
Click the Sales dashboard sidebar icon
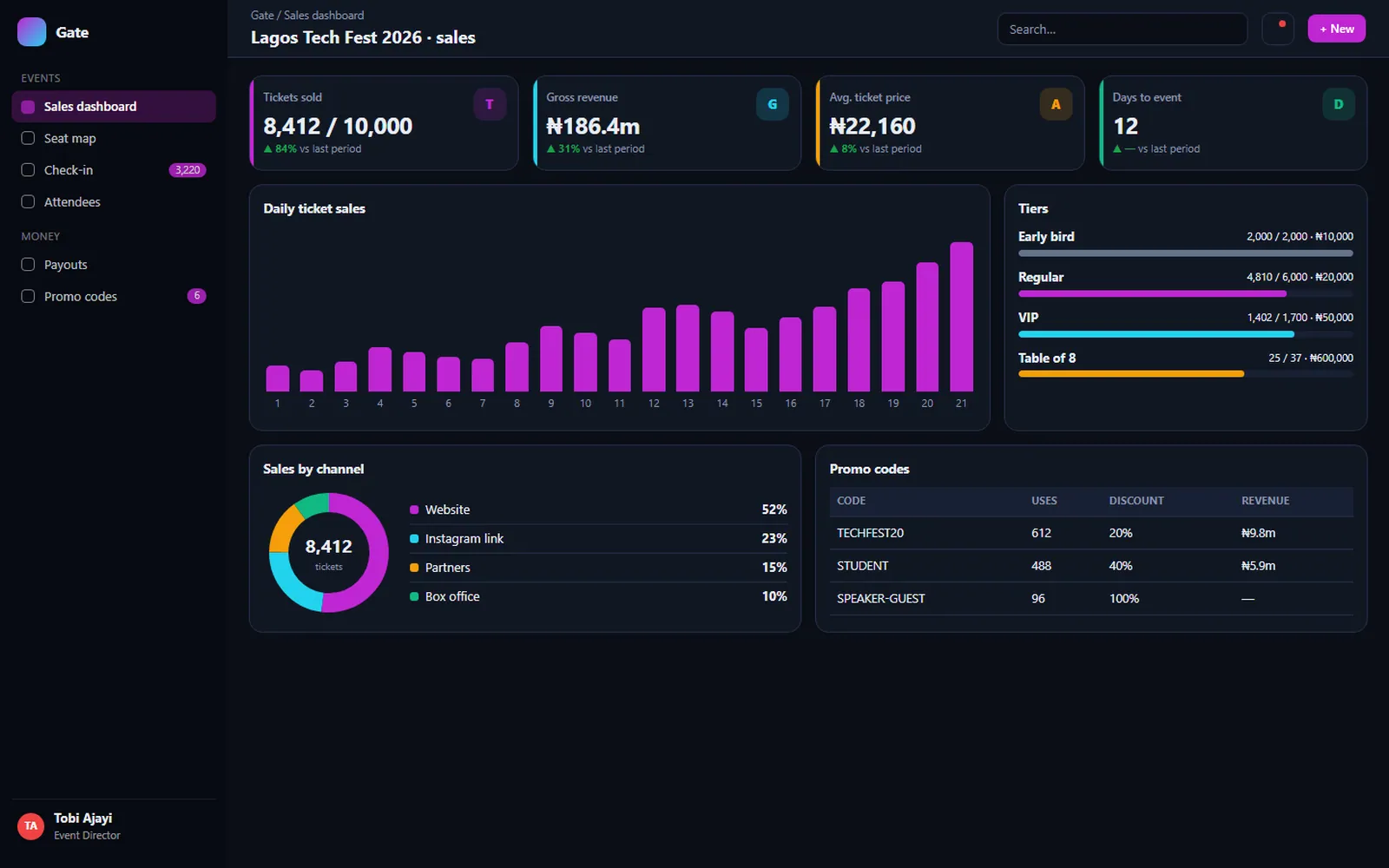click(28, 107)
